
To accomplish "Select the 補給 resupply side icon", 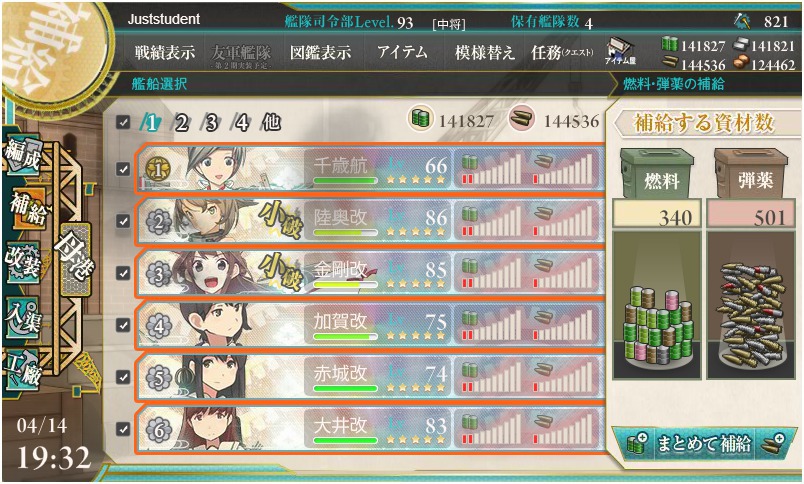I will [x=27, y=209].
